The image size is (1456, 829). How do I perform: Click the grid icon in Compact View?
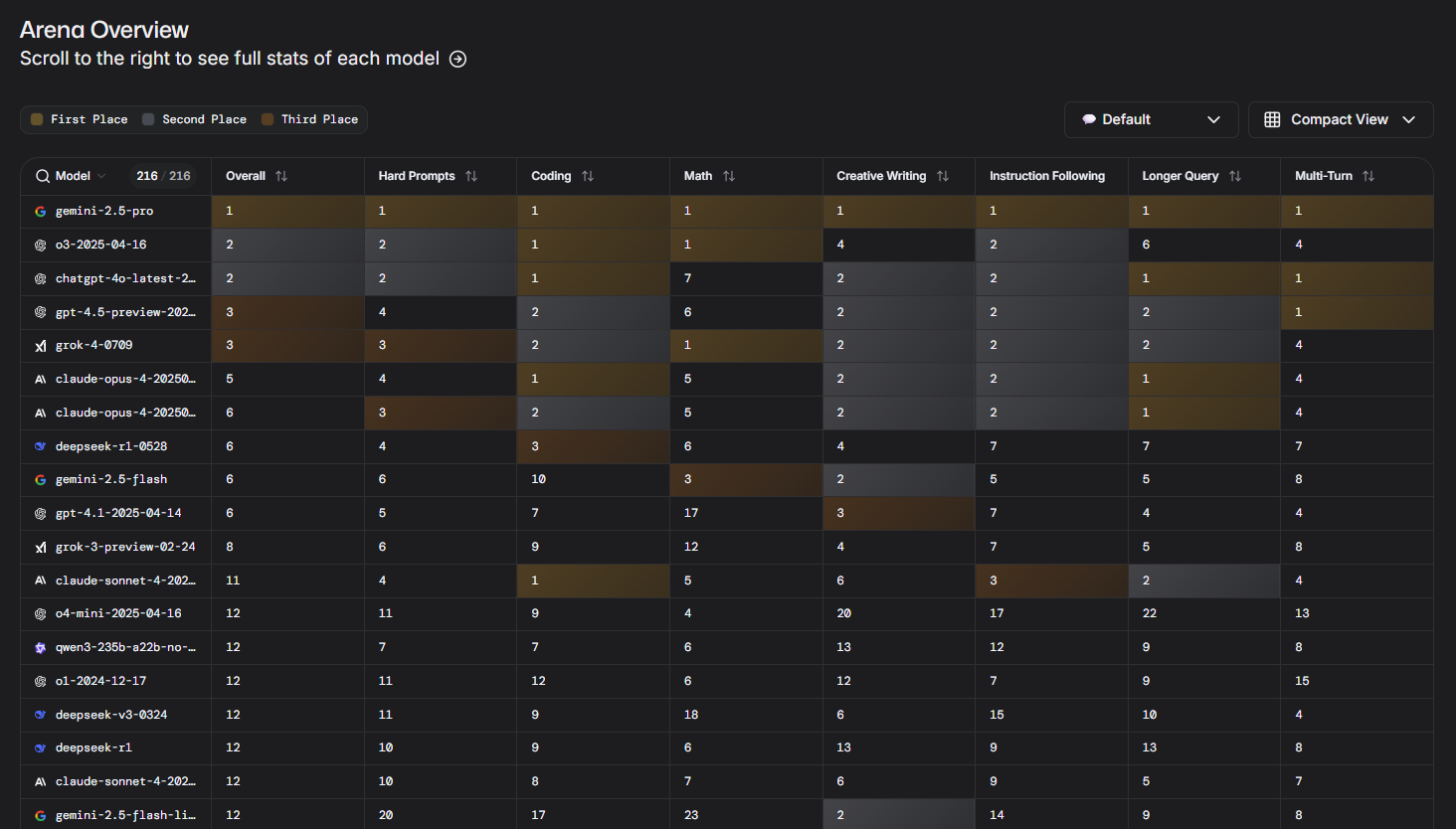(1272, 119)
